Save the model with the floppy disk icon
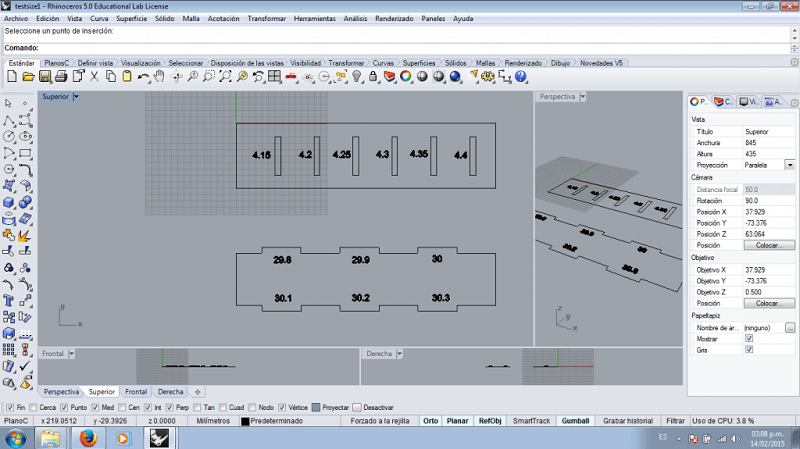 (45, 77)
